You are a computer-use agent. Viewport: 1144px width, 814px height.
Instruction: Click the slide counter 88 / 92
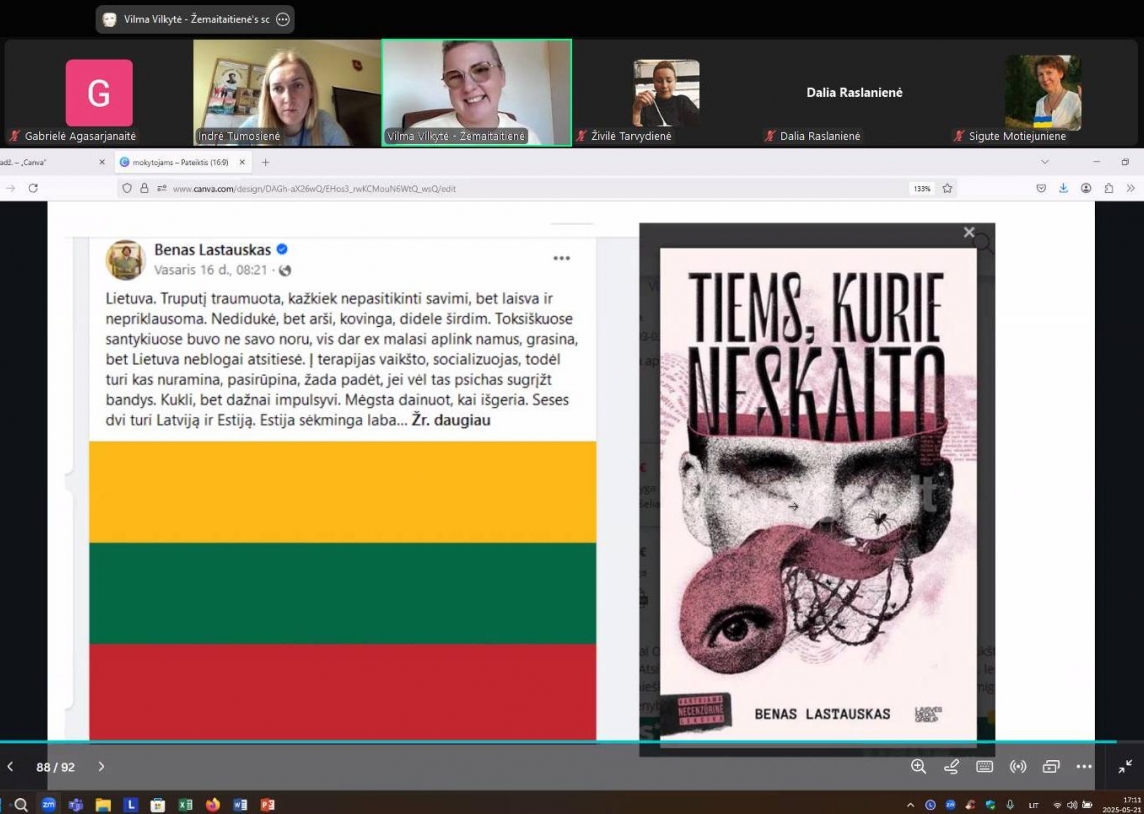pyautogui.click(x=55, y=767)
